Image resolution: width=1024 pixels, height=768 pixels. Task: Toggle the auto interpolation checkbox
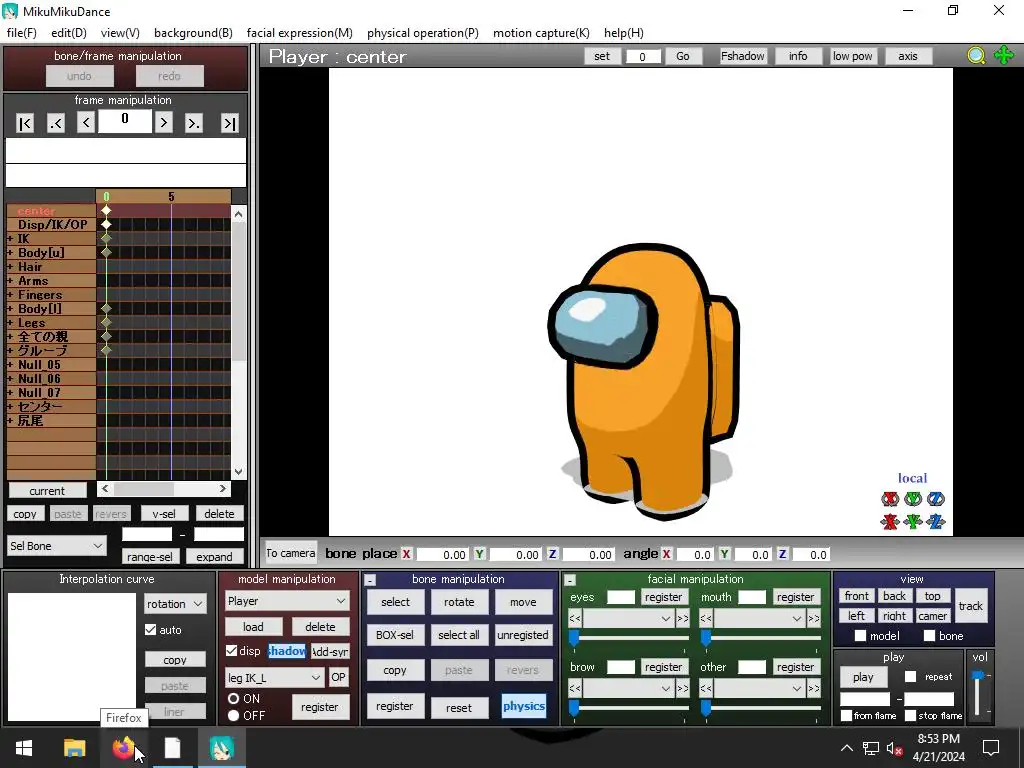[151, 630]
